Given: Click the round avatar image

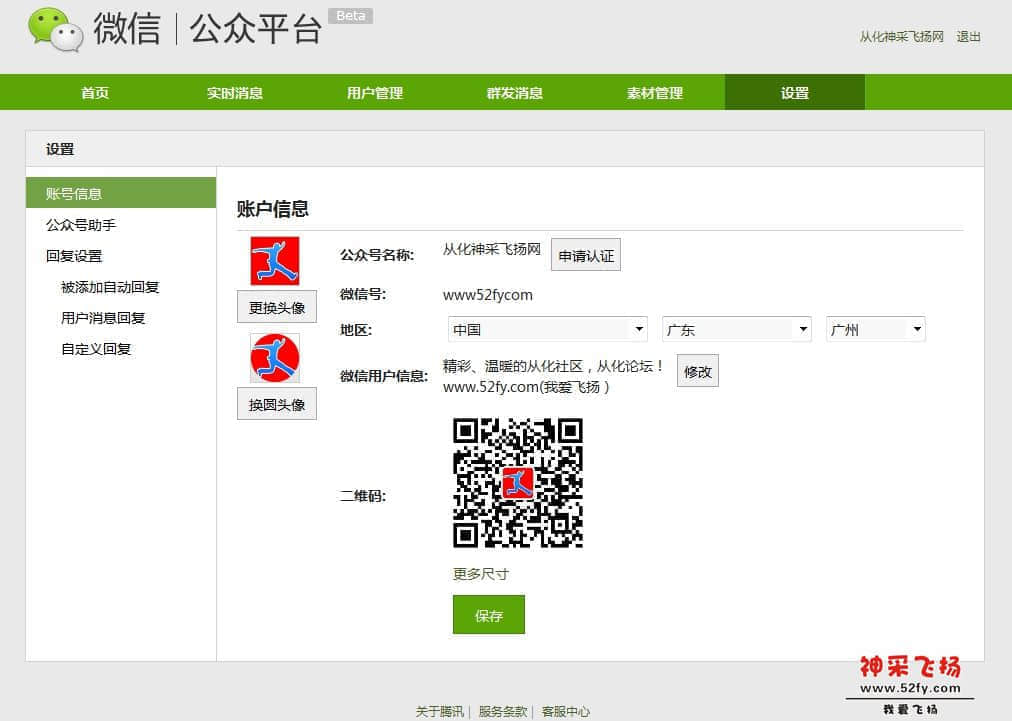Looking at the screenshot, I should coord(275,358).
